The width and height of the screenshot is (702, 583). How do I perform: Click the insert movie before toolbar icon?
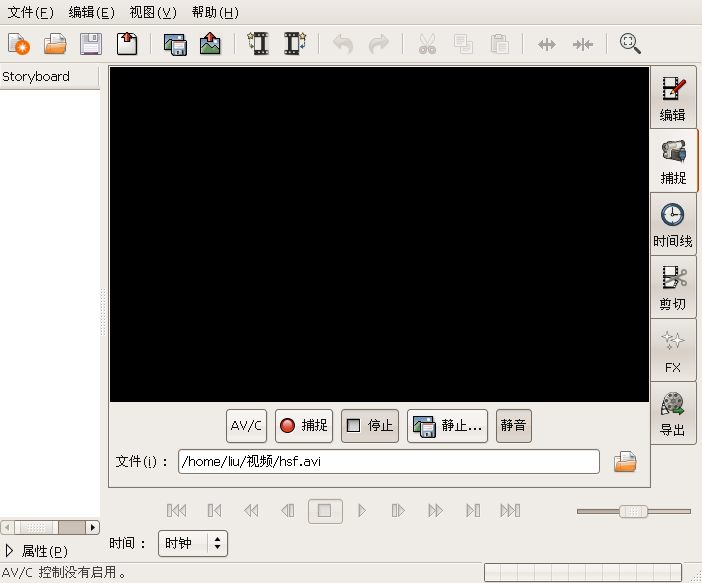pos(258,44)
